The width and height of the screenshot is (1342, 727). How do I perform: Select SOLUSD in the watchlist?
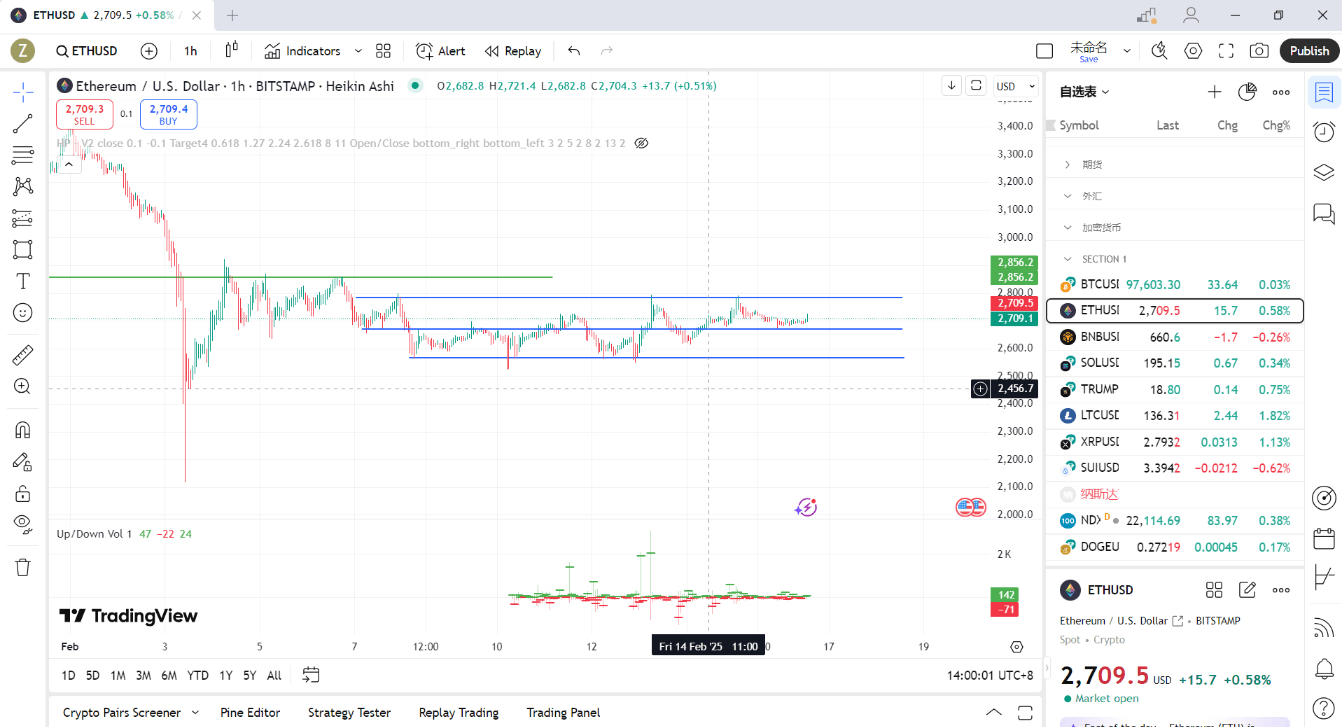(x=1175, y=362)
